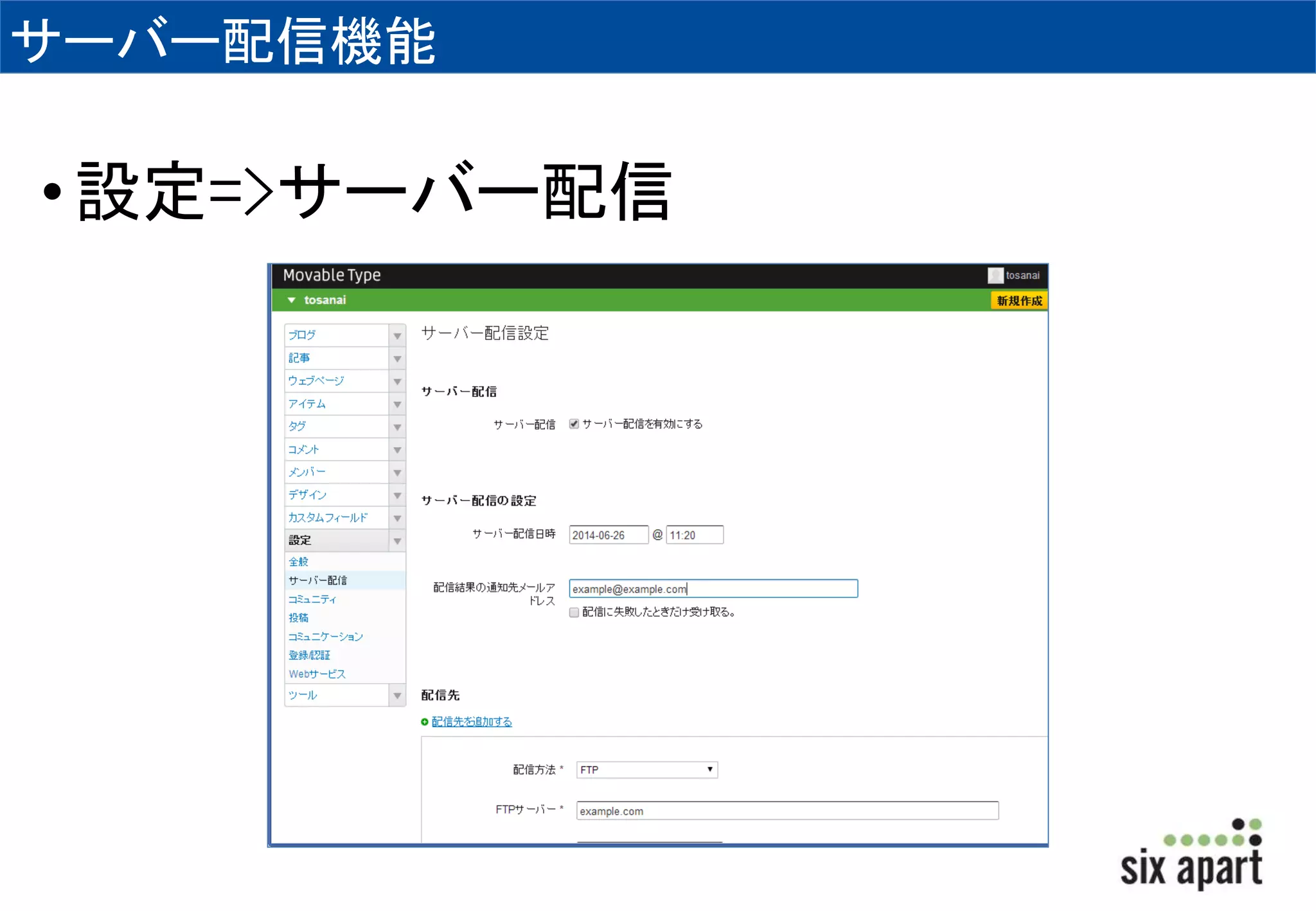Screen dimensions: 1316x911
Task: Open the 記事 sidebar menu
Action: click(337, 358)
